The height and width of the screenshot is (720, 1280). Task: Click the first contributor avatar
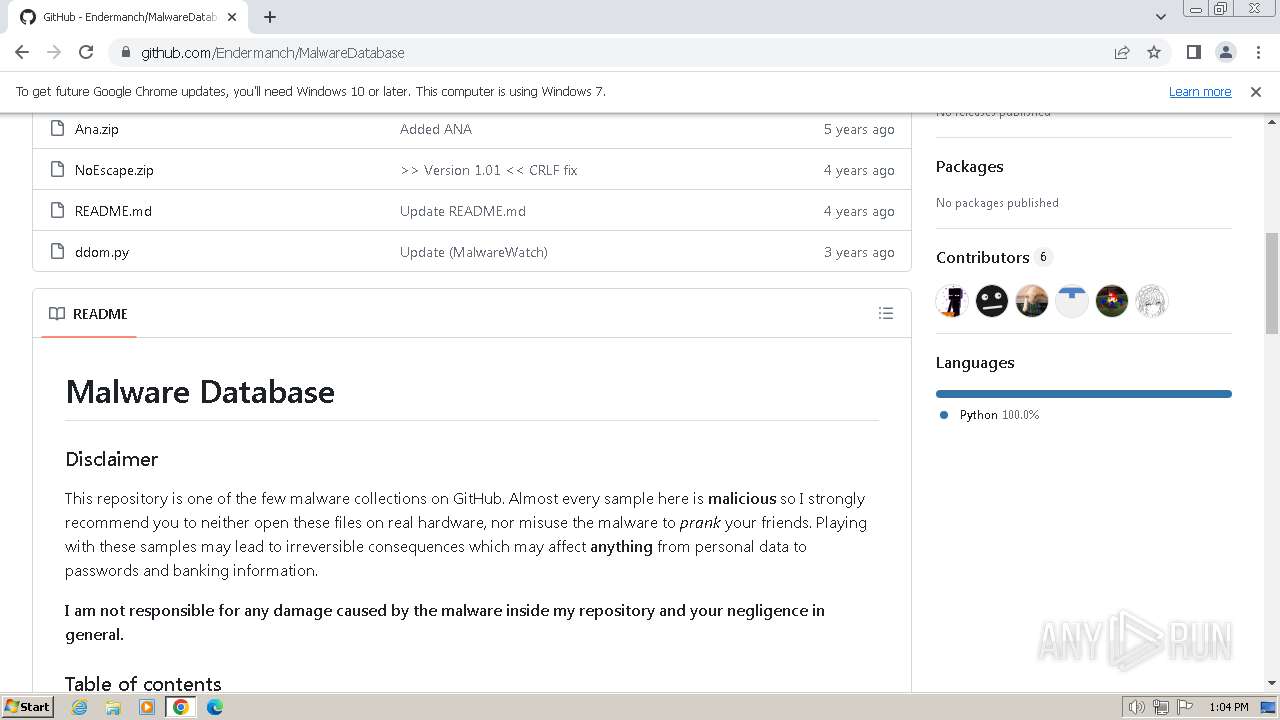coord(952,301)
